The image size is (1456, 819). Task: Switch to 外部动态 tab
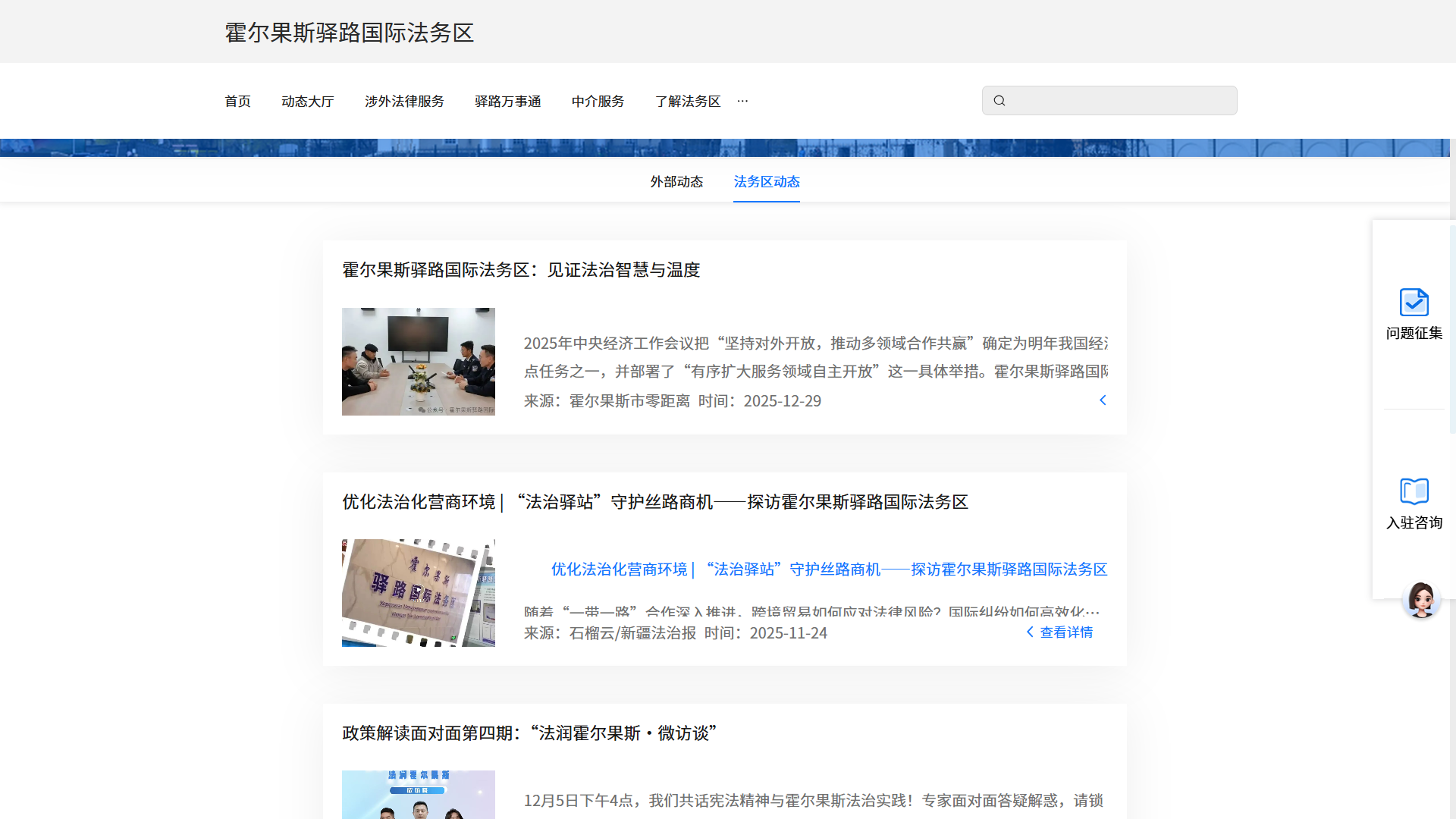(676, 182)
